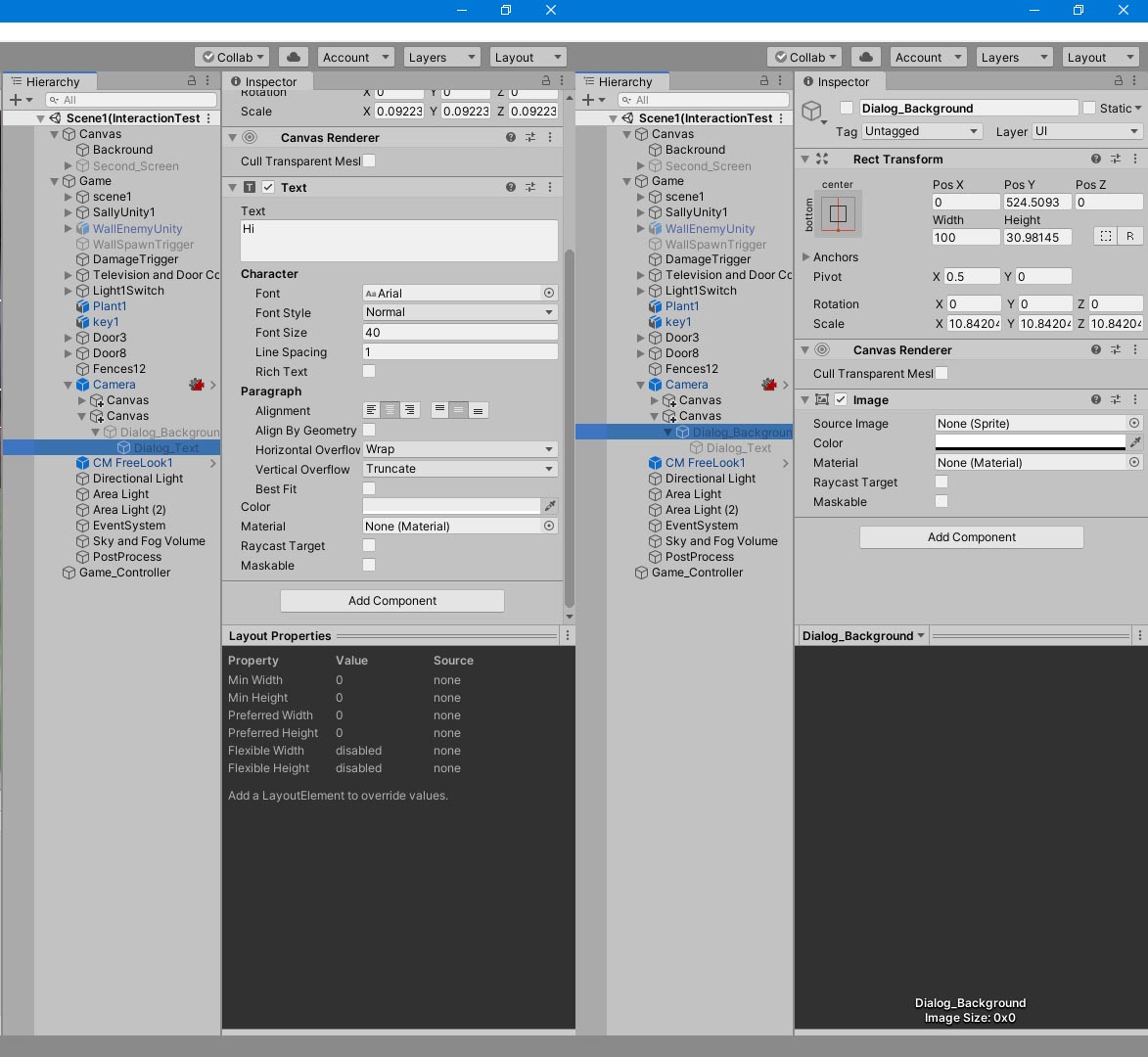Mark Dialog_Background as Static
Image resolution: width=1148 pixels, height=1057 pixels.
(1089, 108)
